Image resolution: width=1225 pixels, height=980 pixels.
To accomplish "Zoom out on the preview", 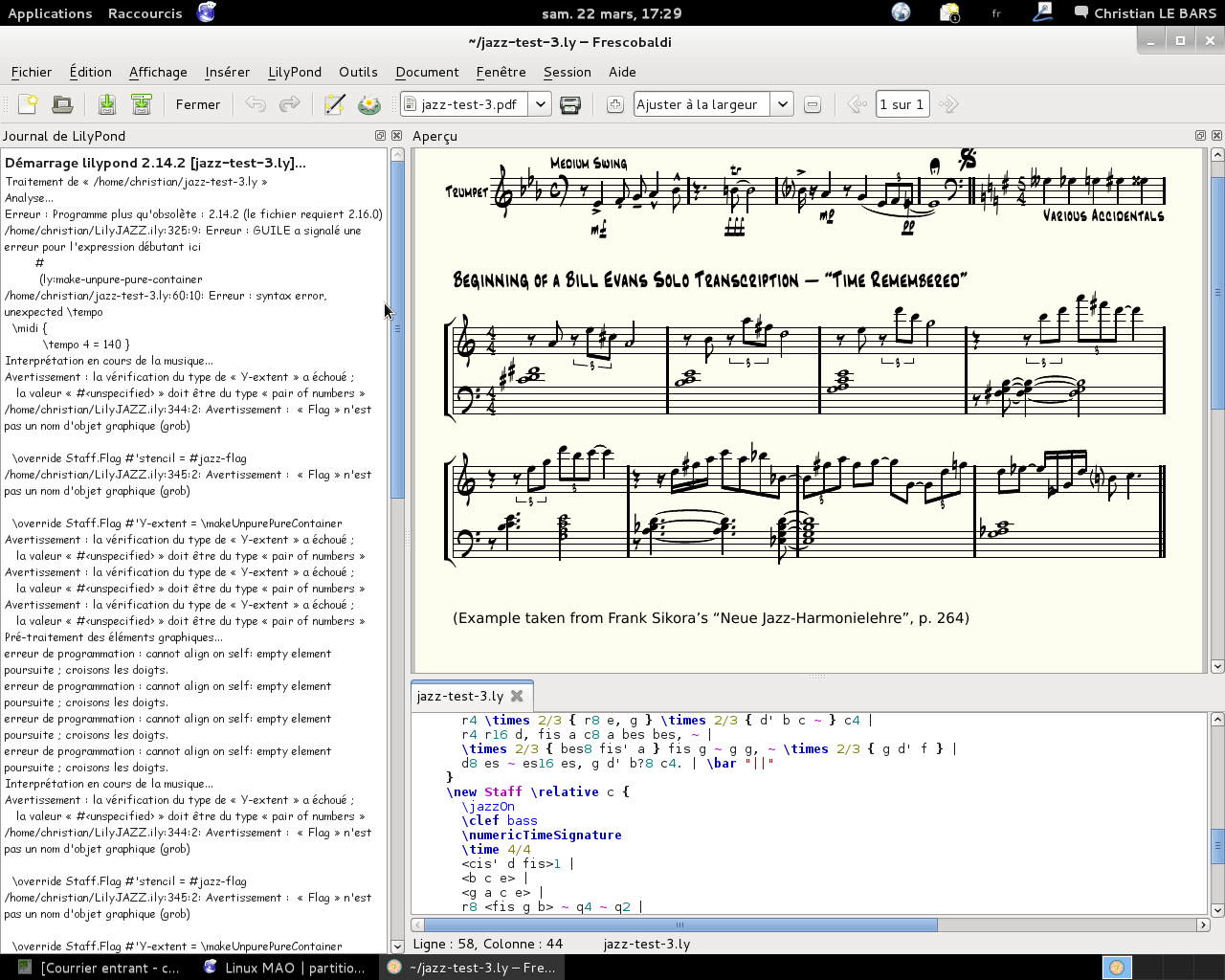I will 813,104.
